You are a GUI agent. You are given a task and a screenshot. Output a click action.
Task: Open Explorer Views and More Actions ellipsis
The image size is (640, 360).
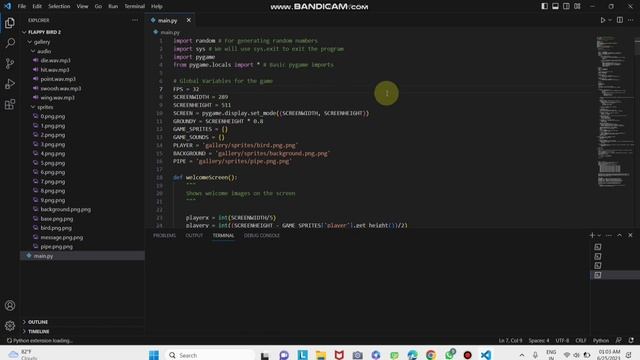[135, 20]
